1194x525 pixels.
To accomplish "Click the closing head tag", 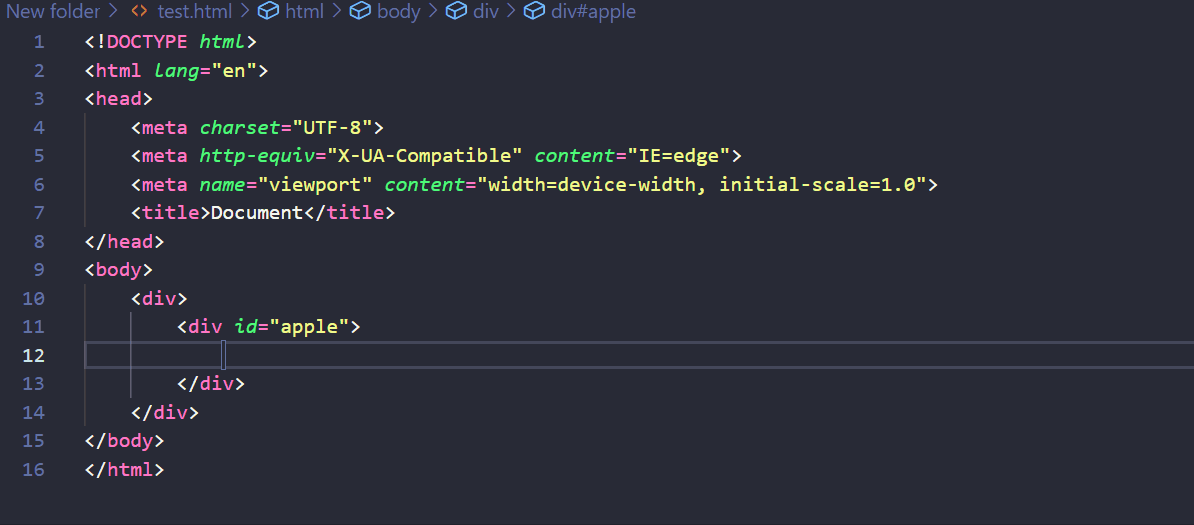I will click(x=124, y=242).
